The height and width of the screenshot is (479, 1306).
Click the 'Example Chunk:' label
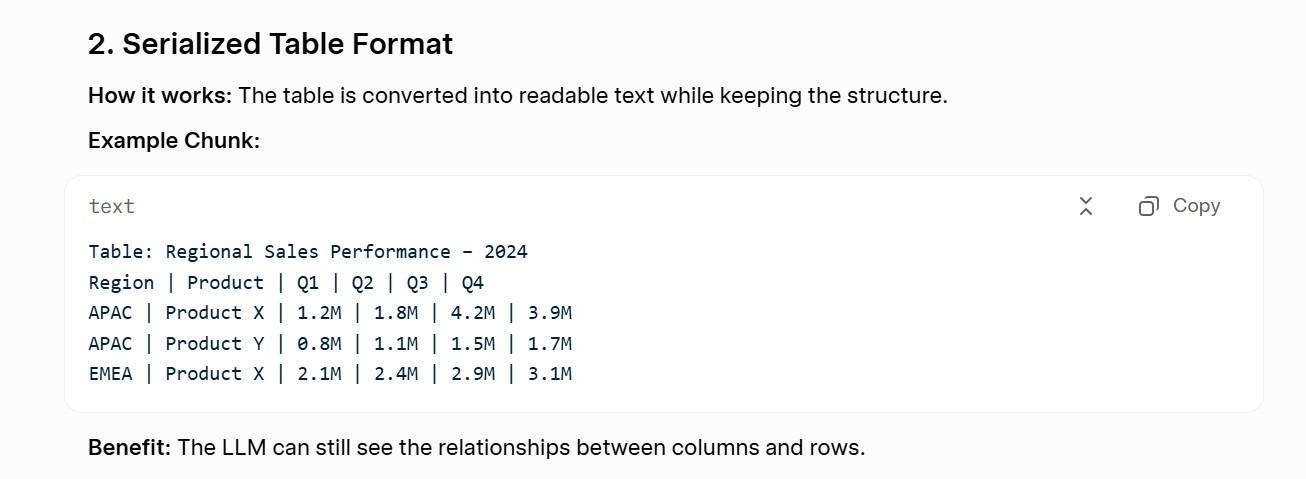pos(174,141)
